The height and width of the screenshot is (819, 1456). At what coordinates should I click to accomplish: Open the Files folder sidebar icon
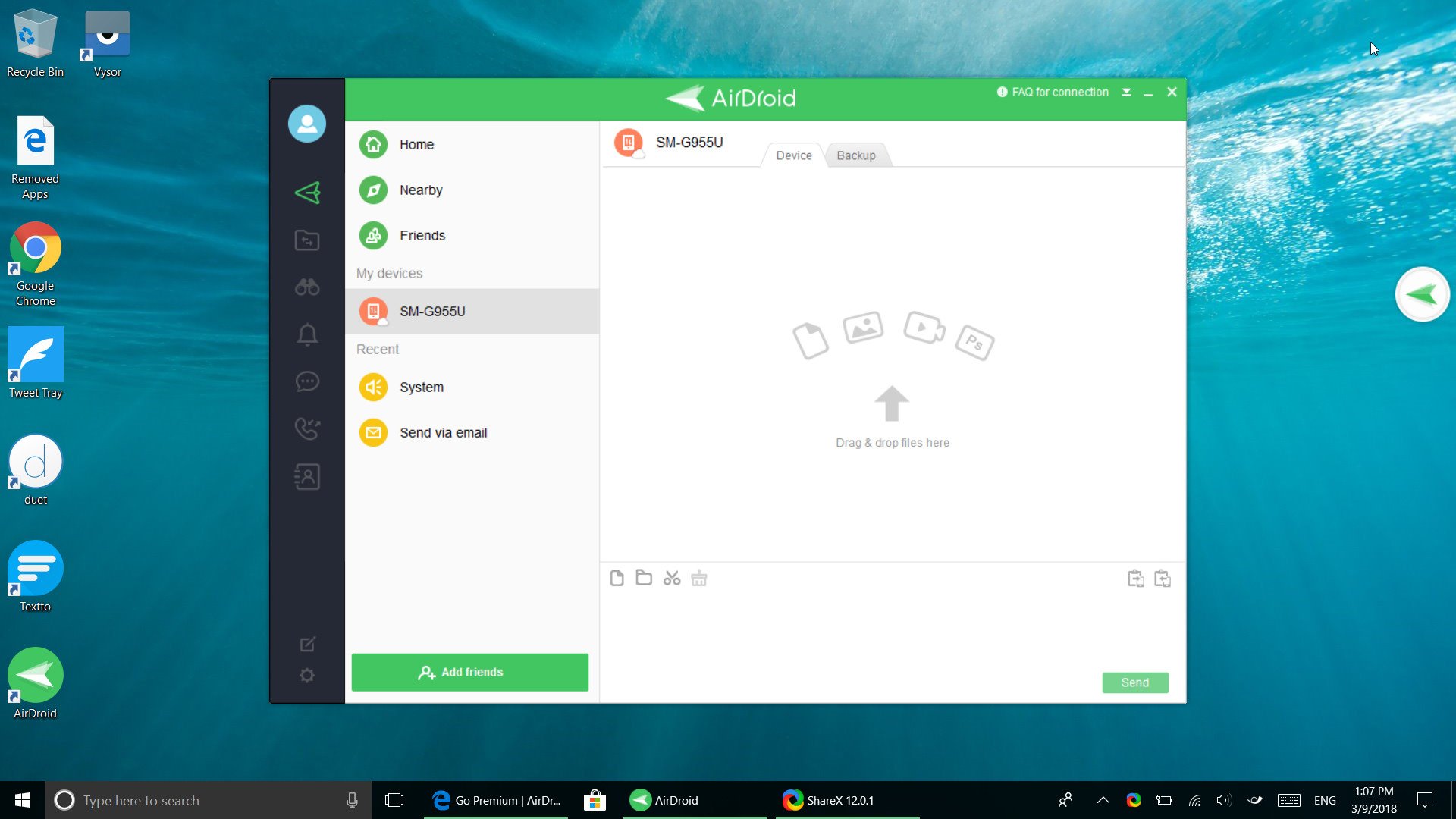307,240
